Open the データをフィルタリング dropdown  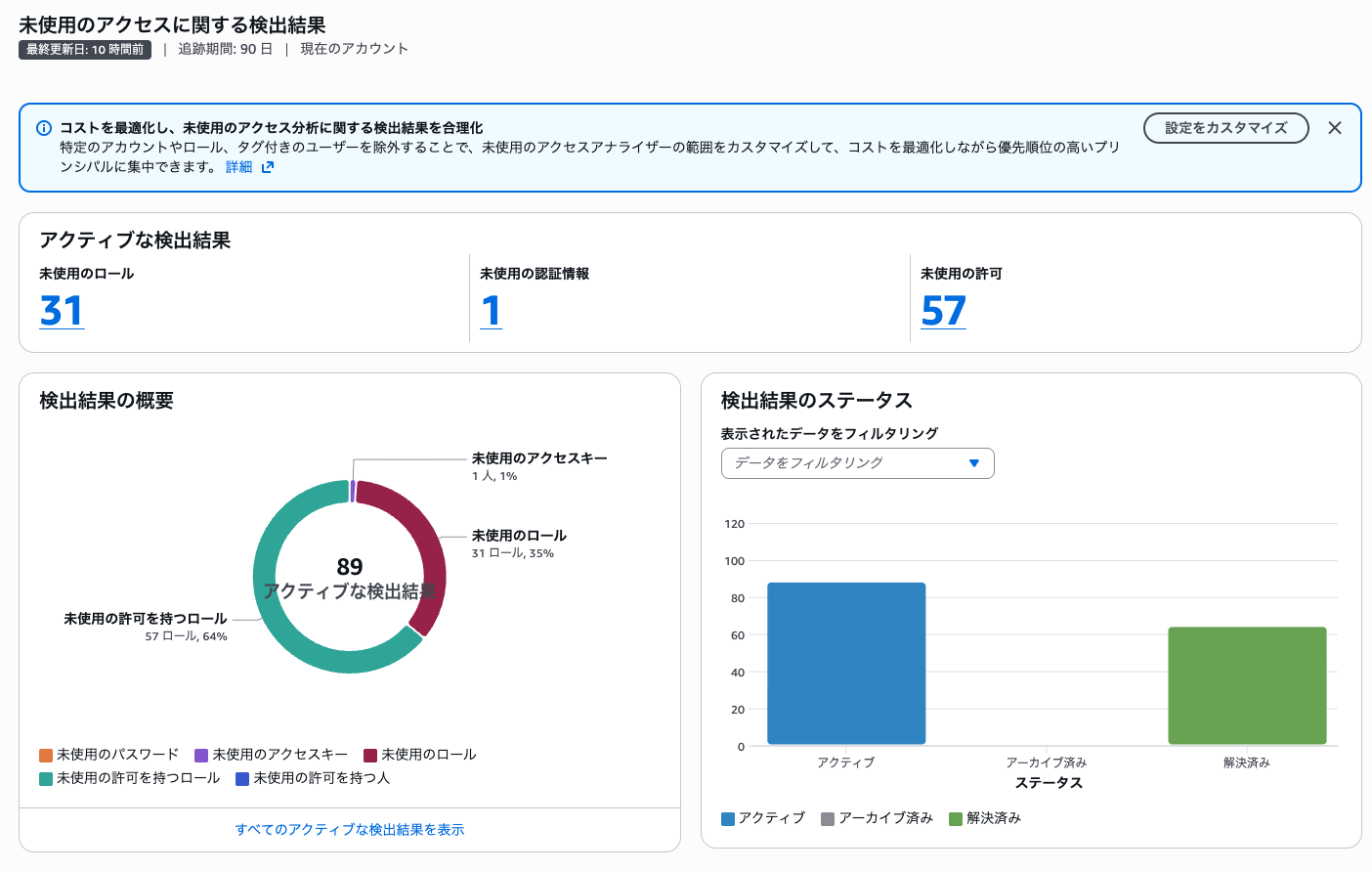[x=857, y=463]
